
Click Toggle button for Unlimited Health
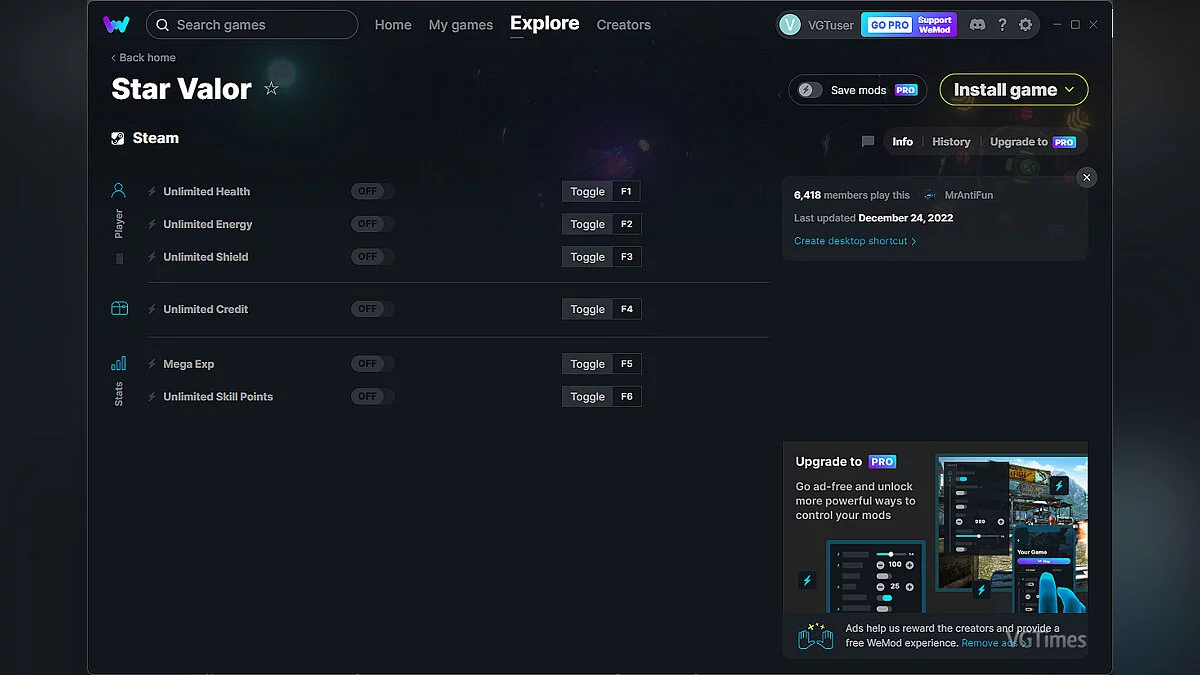(x=588, y=192)
